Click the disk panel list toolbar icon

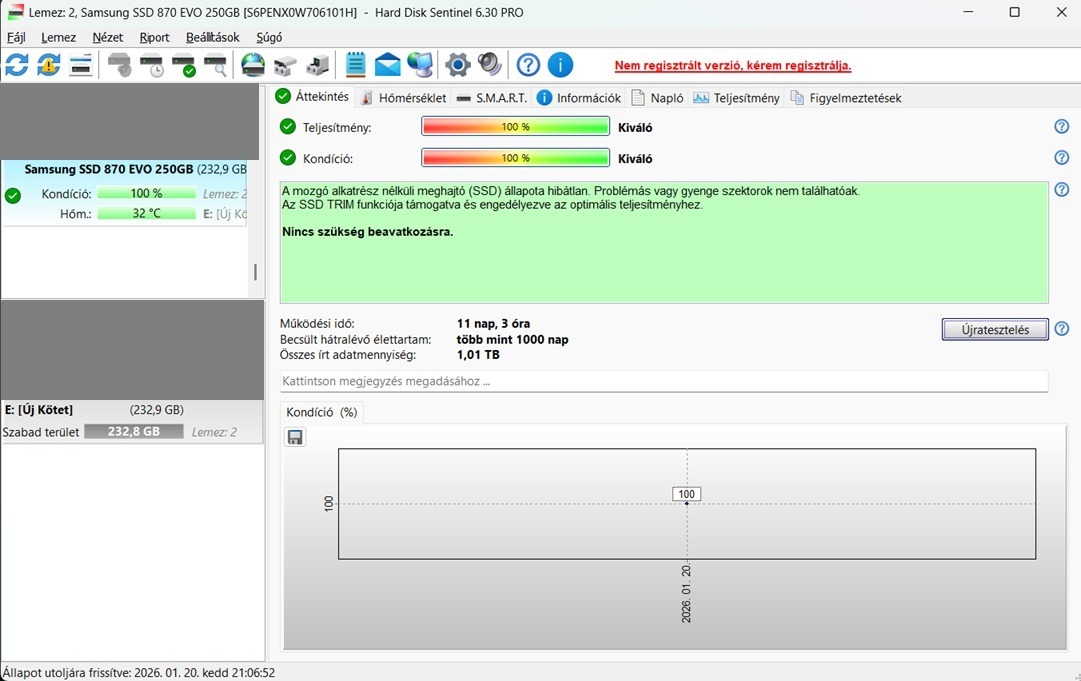(81, 65)
